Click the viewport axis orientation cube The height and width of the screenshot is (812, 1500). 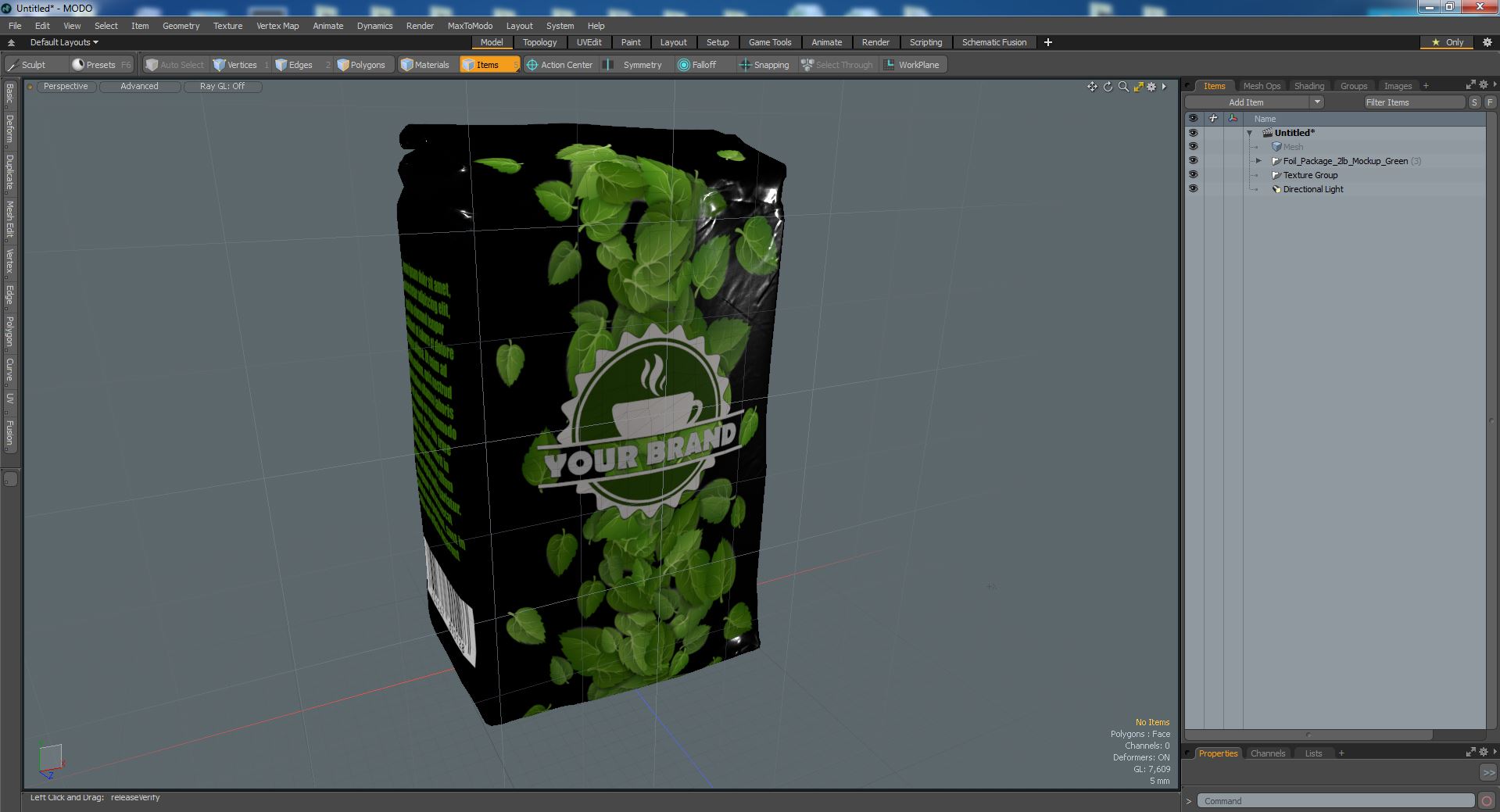pyautogui.click(x=51, y=760)
